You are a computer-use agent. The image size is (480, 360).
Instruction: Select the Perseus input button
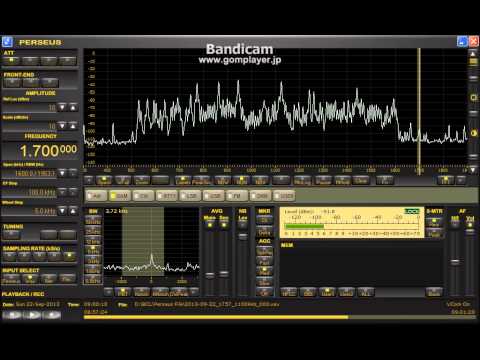tap(12, 278)
